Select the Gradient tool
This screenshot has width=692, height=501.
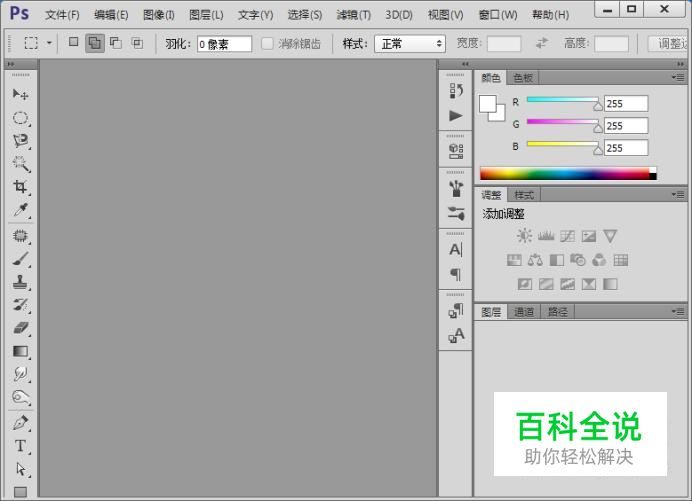tap(20, 351)
